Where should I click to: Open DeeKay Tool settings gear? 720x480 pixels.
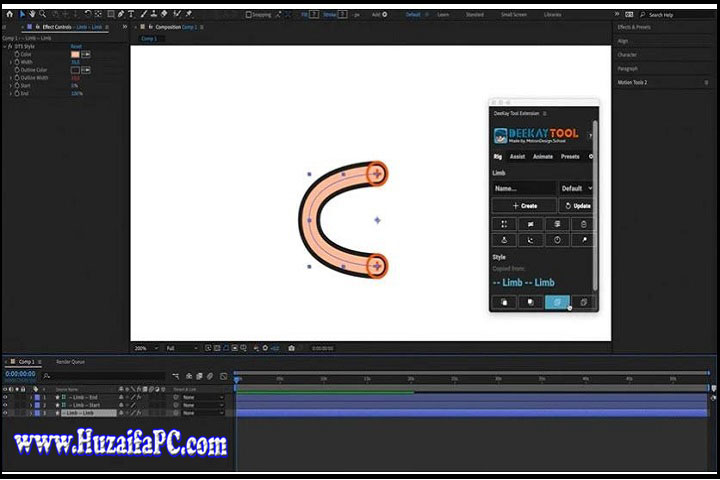tap(591, 157)
